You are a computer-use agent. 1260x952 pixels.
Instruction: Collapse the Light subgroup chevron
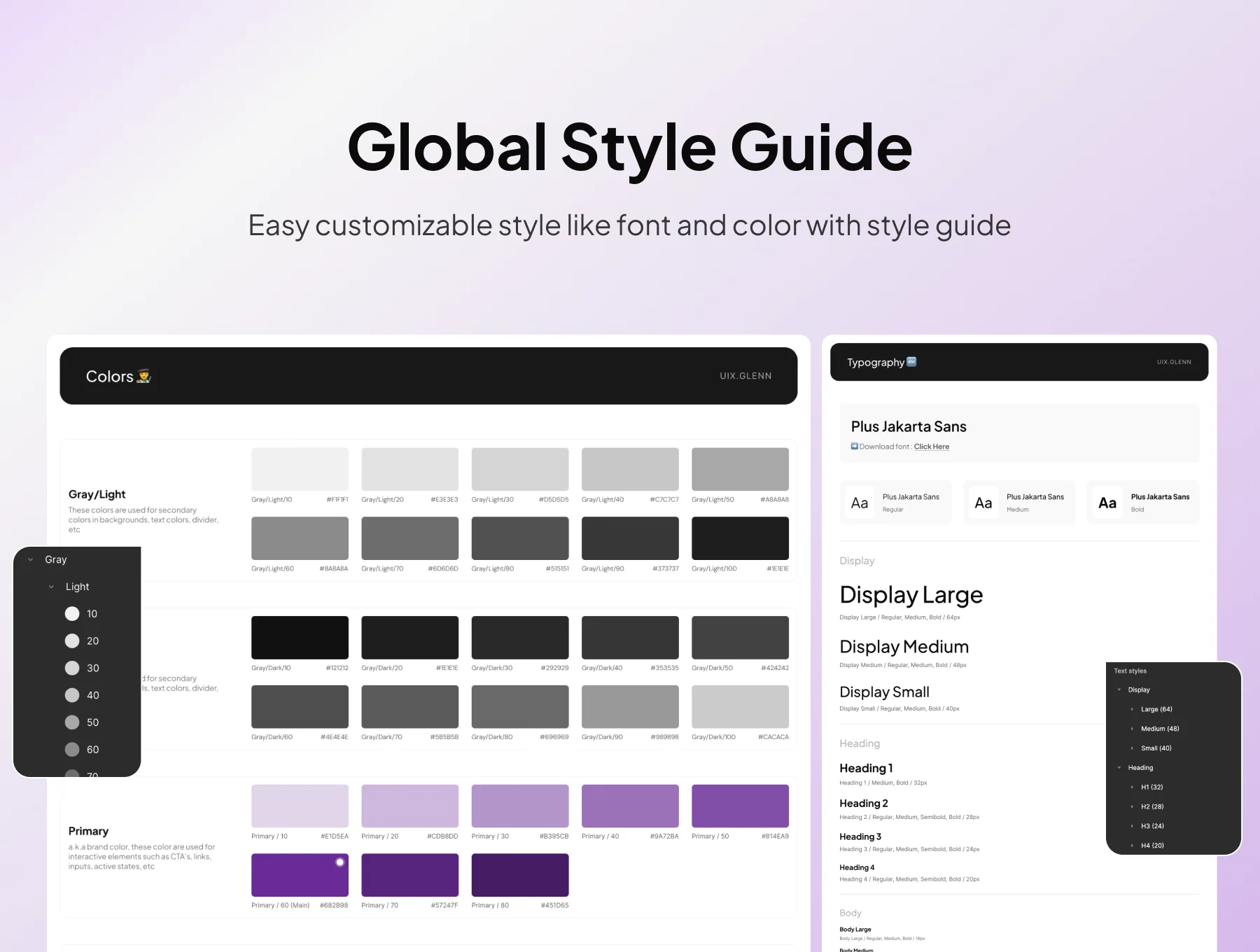[x=51, y=587]
